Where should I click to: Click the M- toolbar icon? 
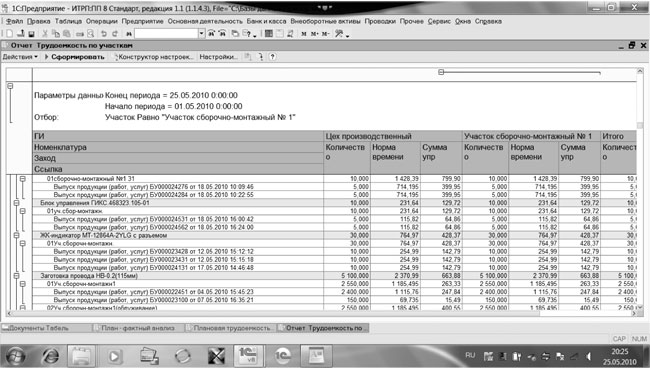point(325,34)
